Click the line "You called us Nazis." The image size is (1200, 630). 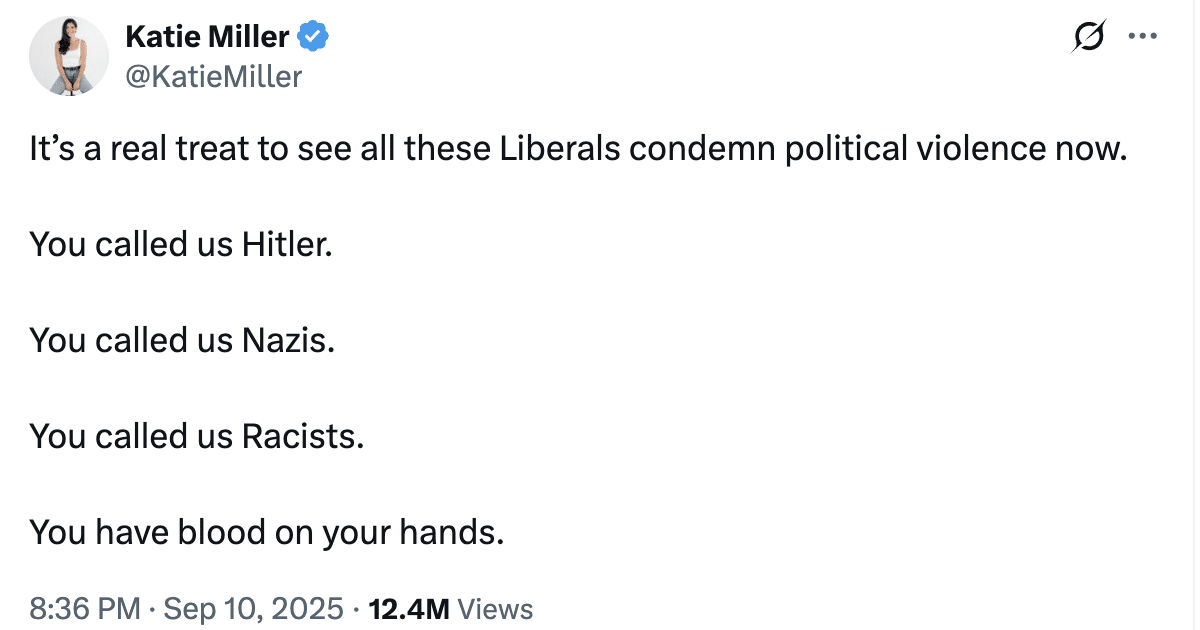182,341
